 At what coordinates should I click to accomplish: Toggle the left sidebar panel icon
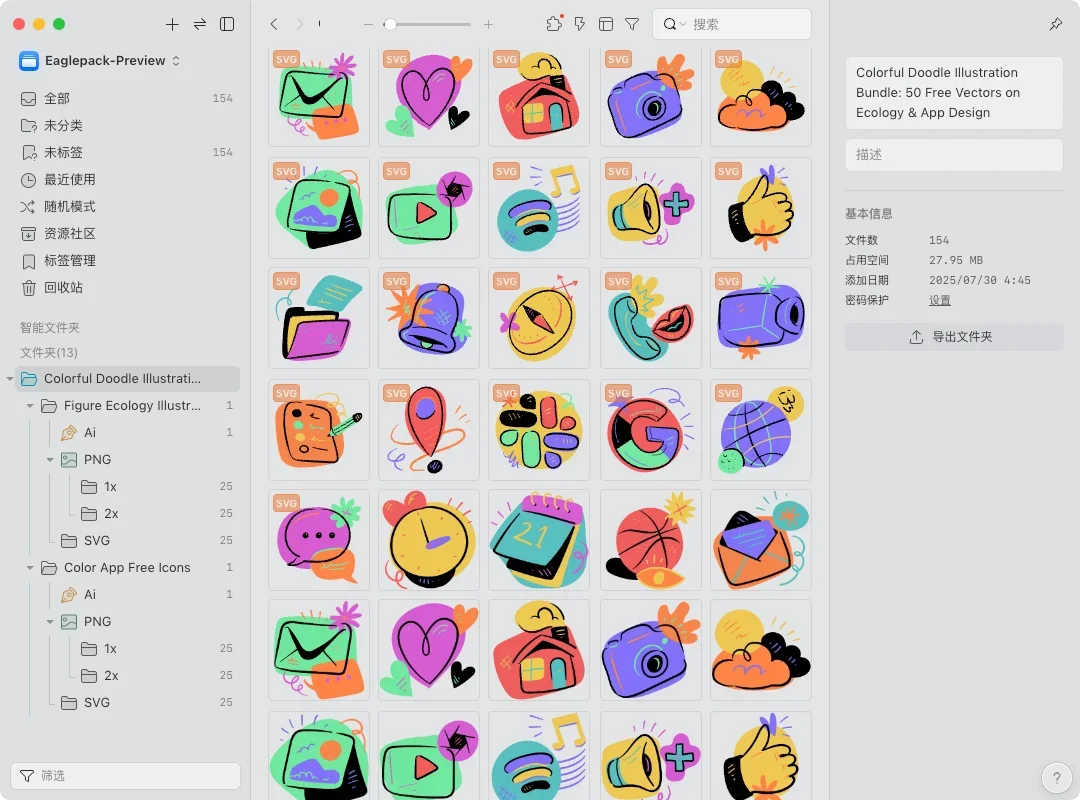click(x=227, y=24)
